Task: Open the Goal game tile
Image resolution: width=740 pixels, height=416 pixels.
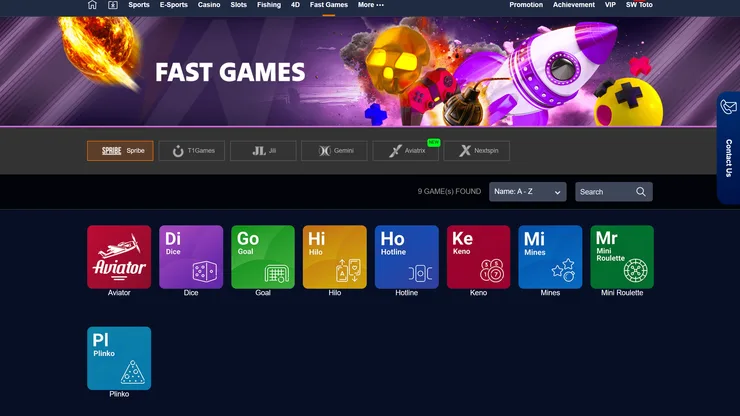Action: click(263, 257)
